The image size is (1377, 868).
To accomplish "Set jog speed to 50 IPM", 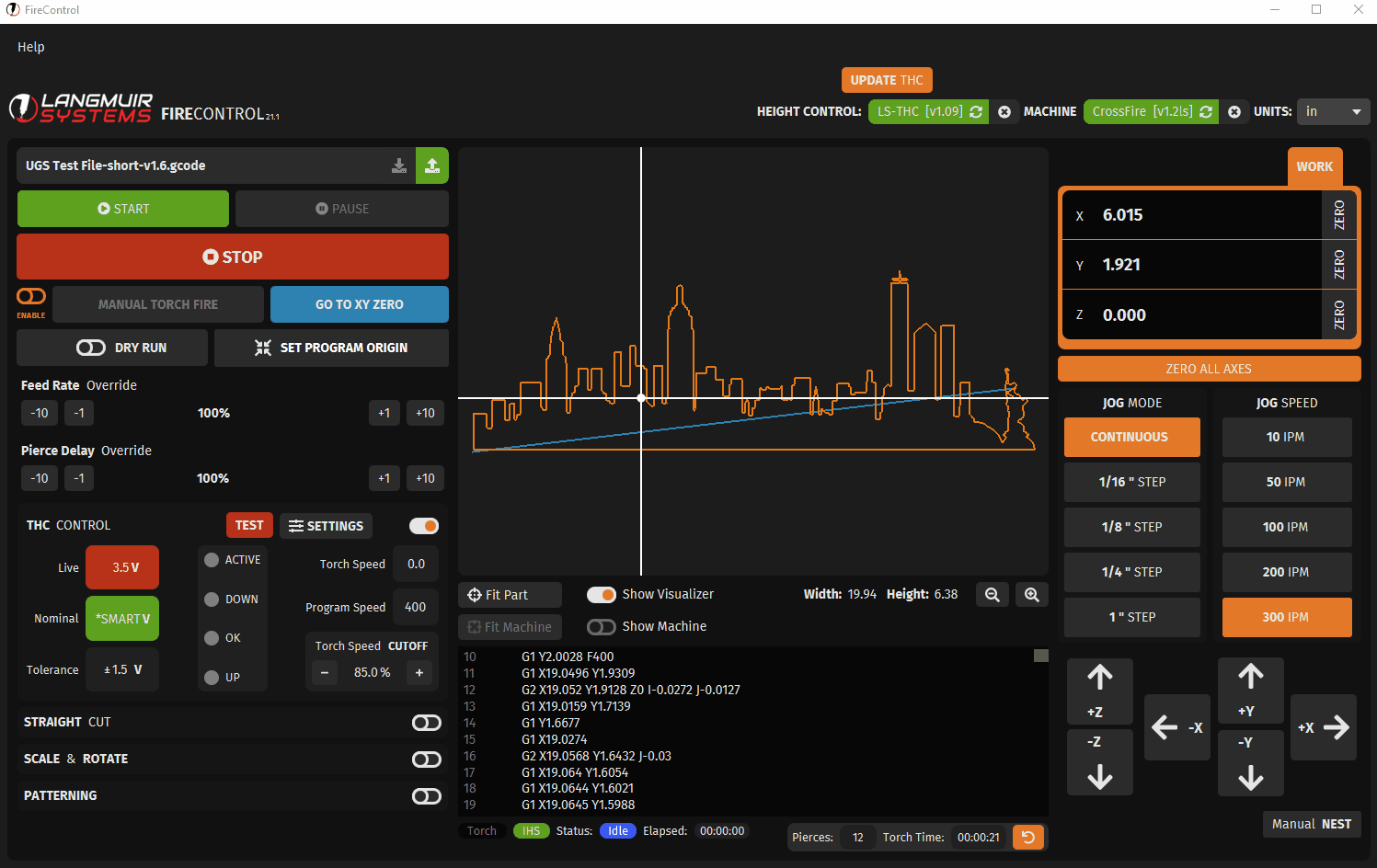I will [1287, 482].
